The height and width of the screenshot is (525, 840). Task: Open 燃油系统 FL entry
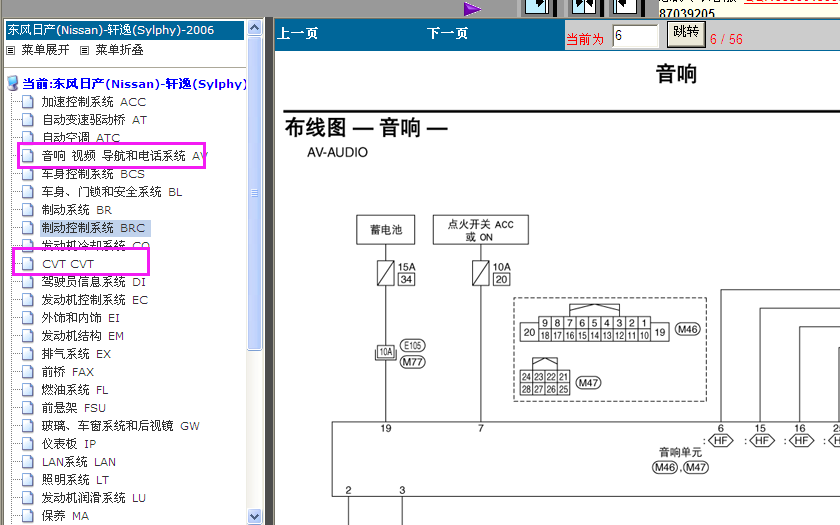tap(75, 389)
